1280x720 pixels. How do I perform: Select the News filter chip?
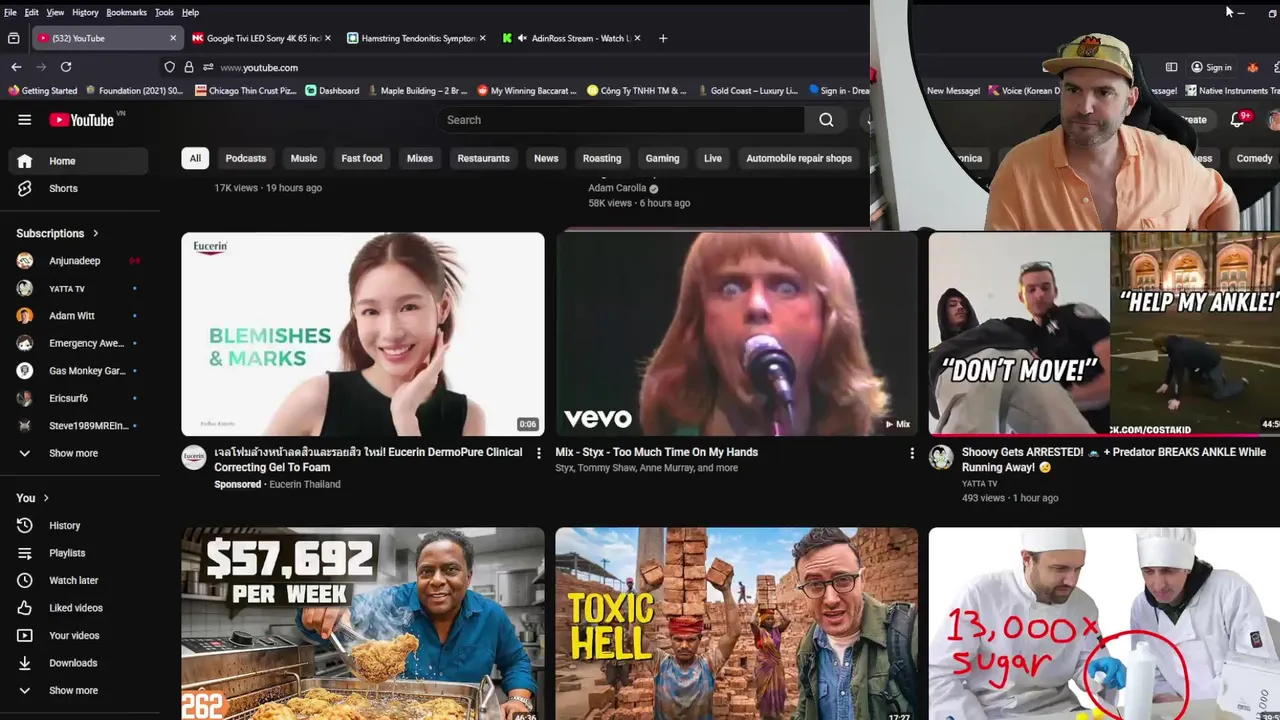[x=546, y=158]
